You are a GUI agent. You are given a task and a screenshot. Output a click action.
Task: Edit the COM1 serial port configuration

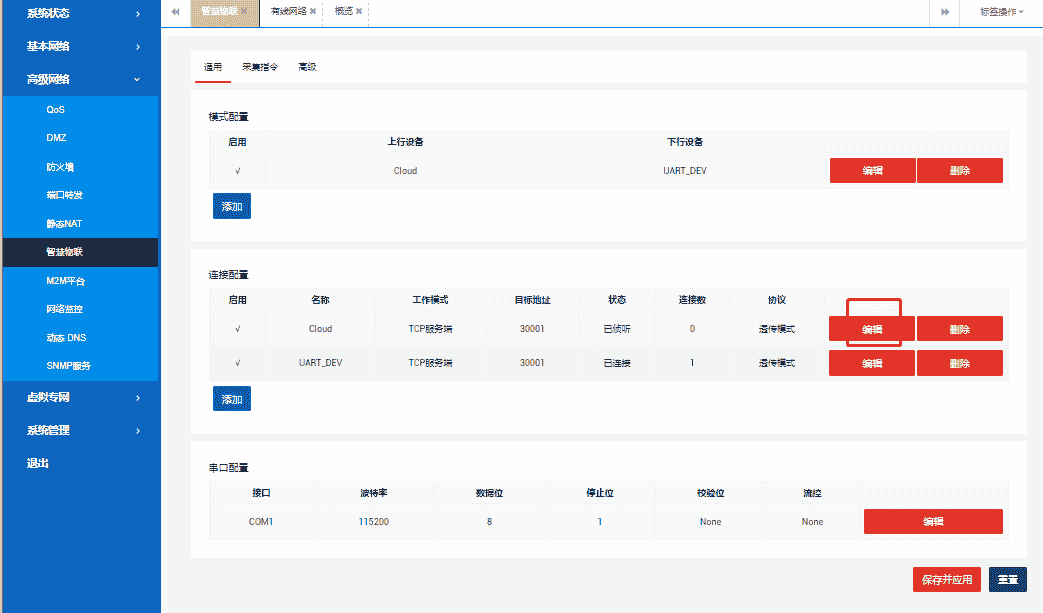click(x=932, y=522)
